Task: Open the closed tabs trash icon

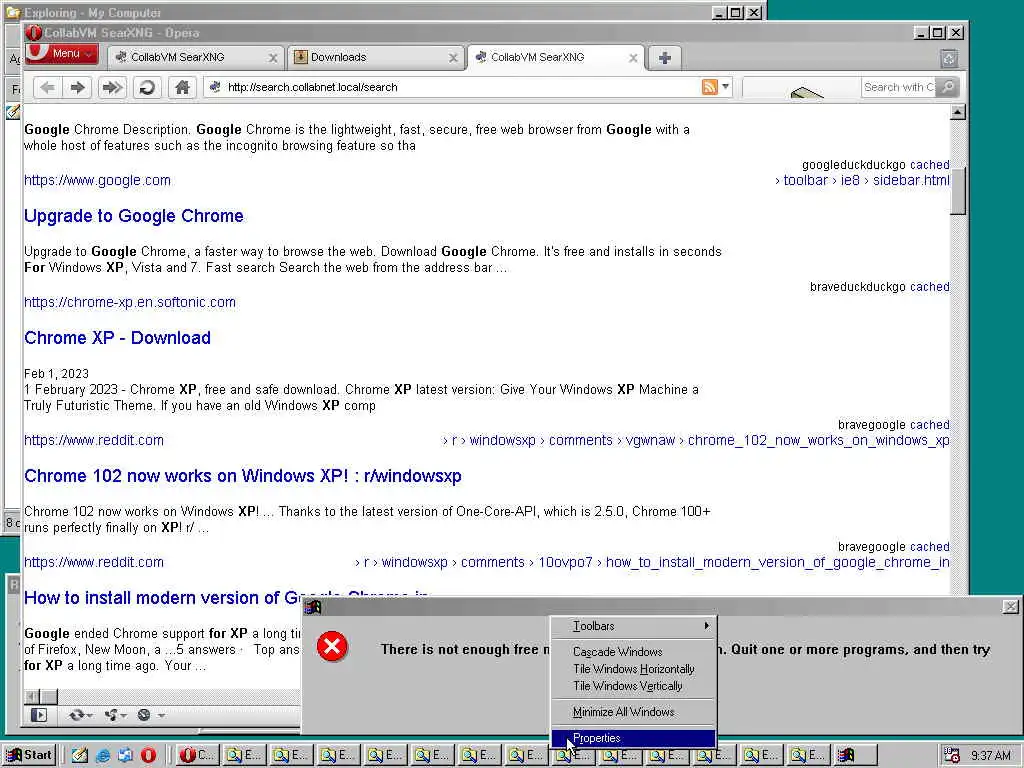Action: click(950, 59)
